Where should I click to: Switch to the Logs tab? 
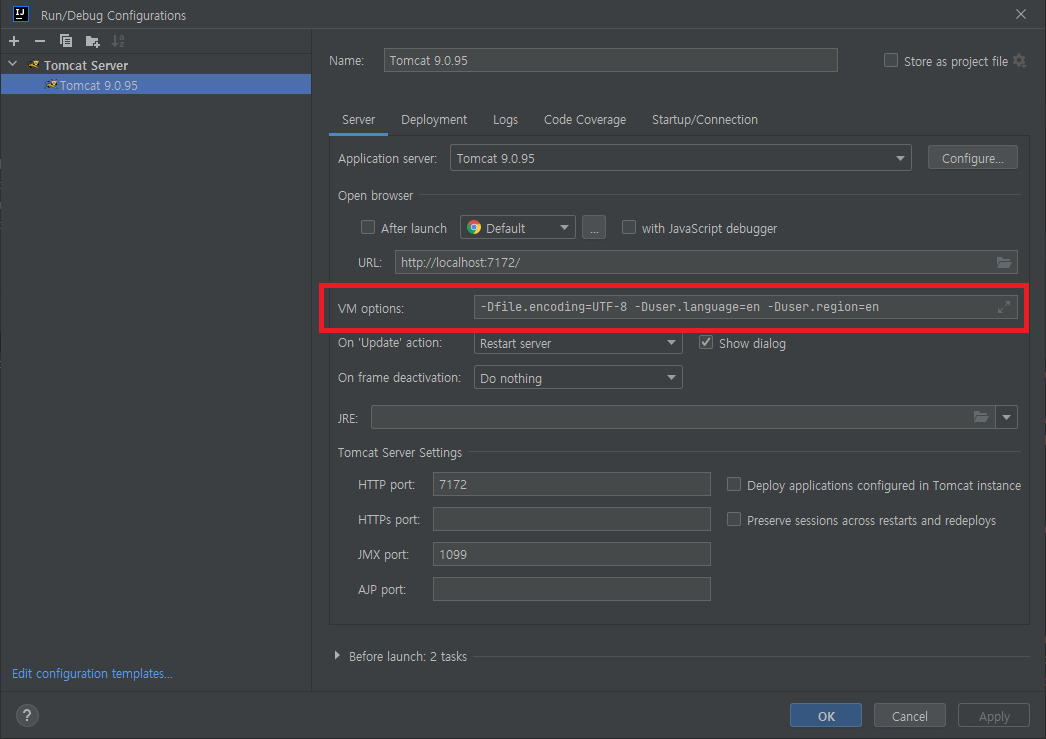[x=505, y=120]
